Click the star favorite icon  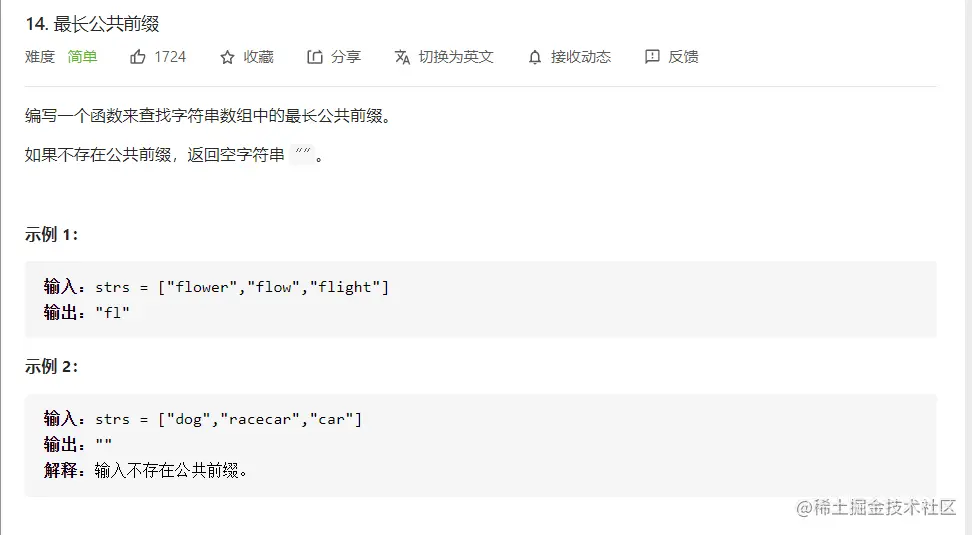227,57
